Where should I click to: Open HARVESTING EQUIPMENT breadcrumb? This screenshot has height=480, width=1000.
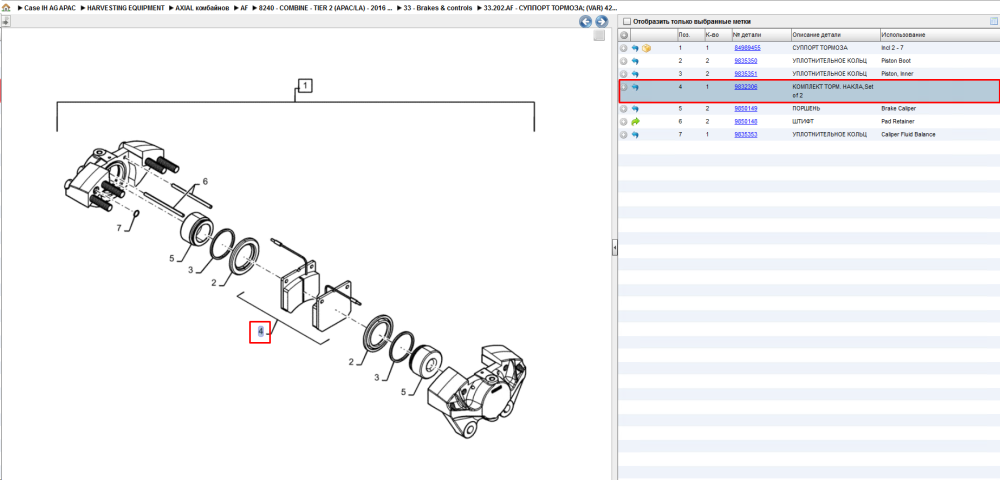coord(126,8)
